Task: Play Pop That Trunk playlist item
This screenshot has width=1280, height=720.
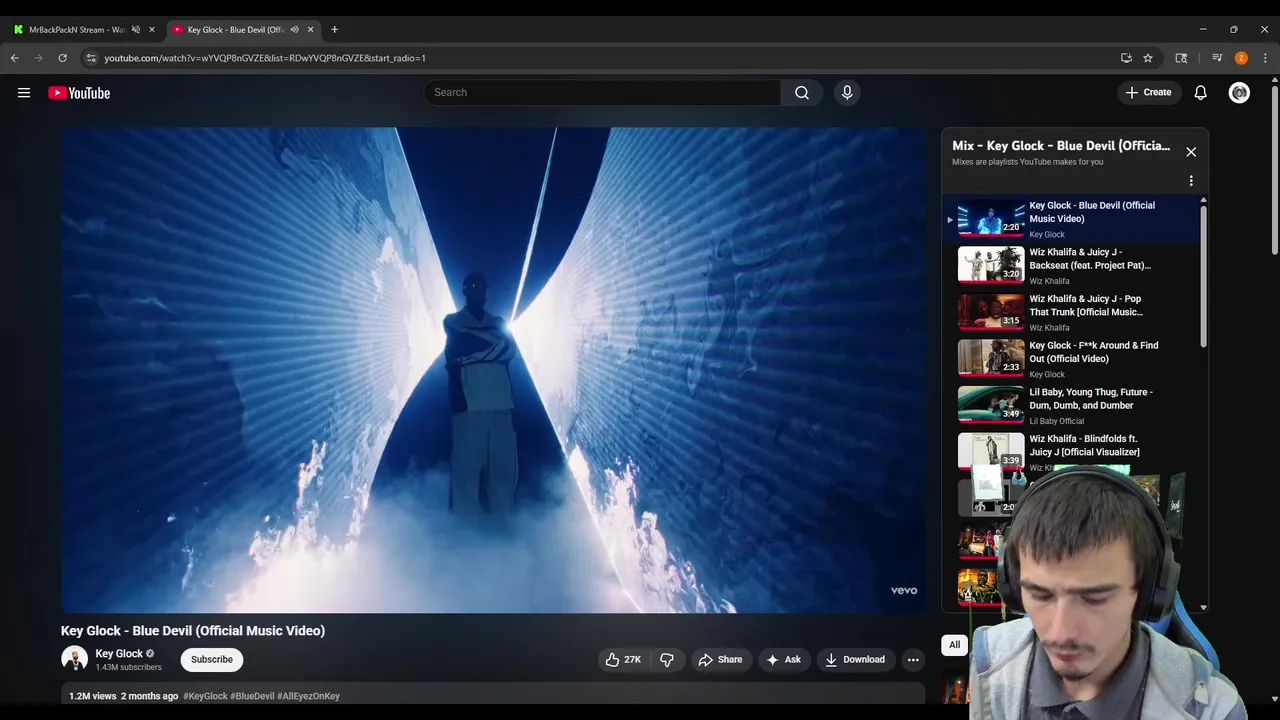Action: [1071, 312]
